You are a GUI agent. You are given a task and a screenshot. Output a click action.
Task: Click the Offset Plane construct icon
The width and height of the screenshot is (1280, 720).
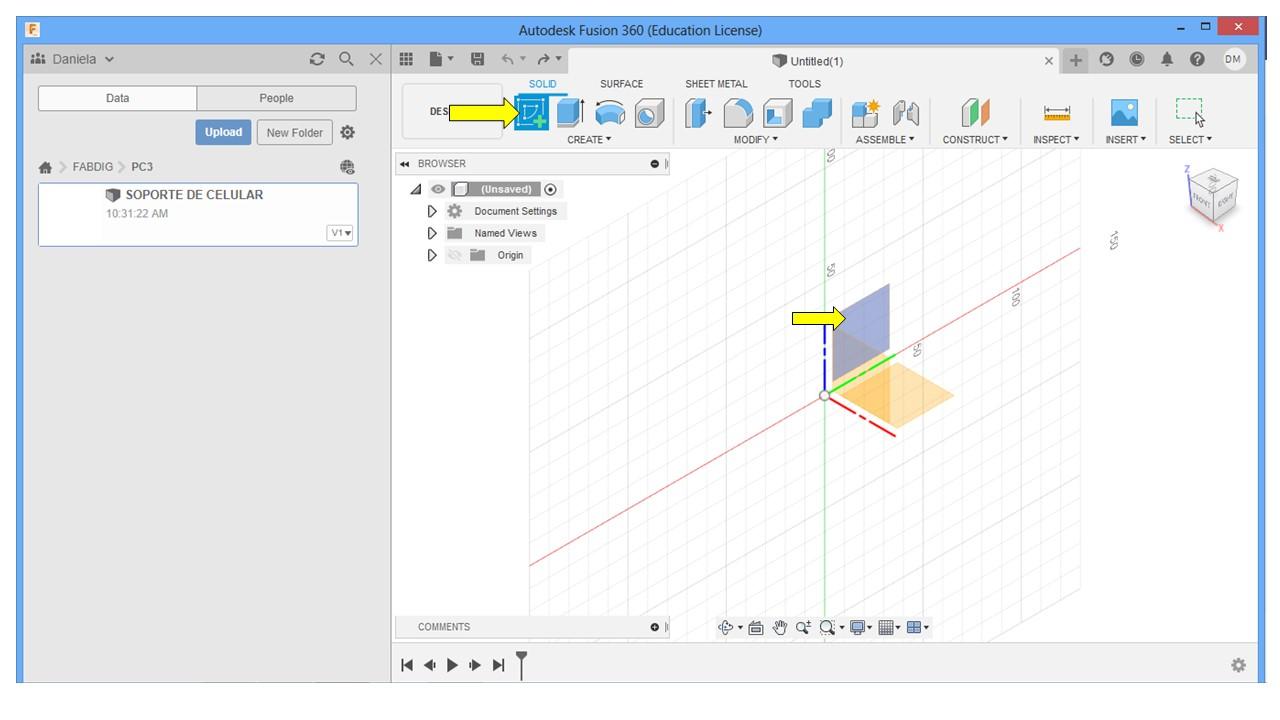tap(975, 113)
